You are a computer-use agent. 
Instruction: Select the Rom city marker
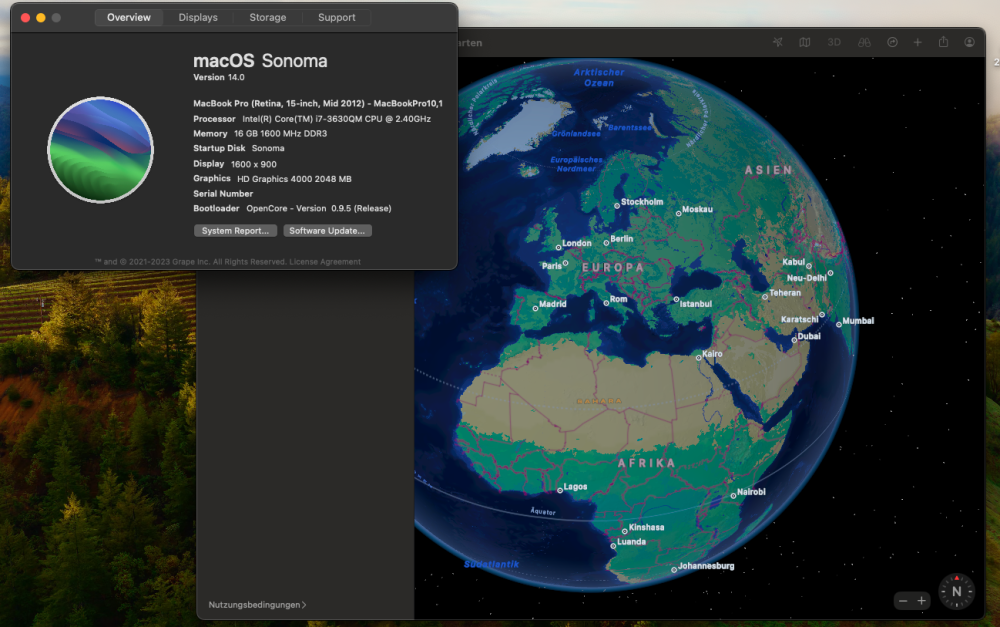(x=607, y=303)
